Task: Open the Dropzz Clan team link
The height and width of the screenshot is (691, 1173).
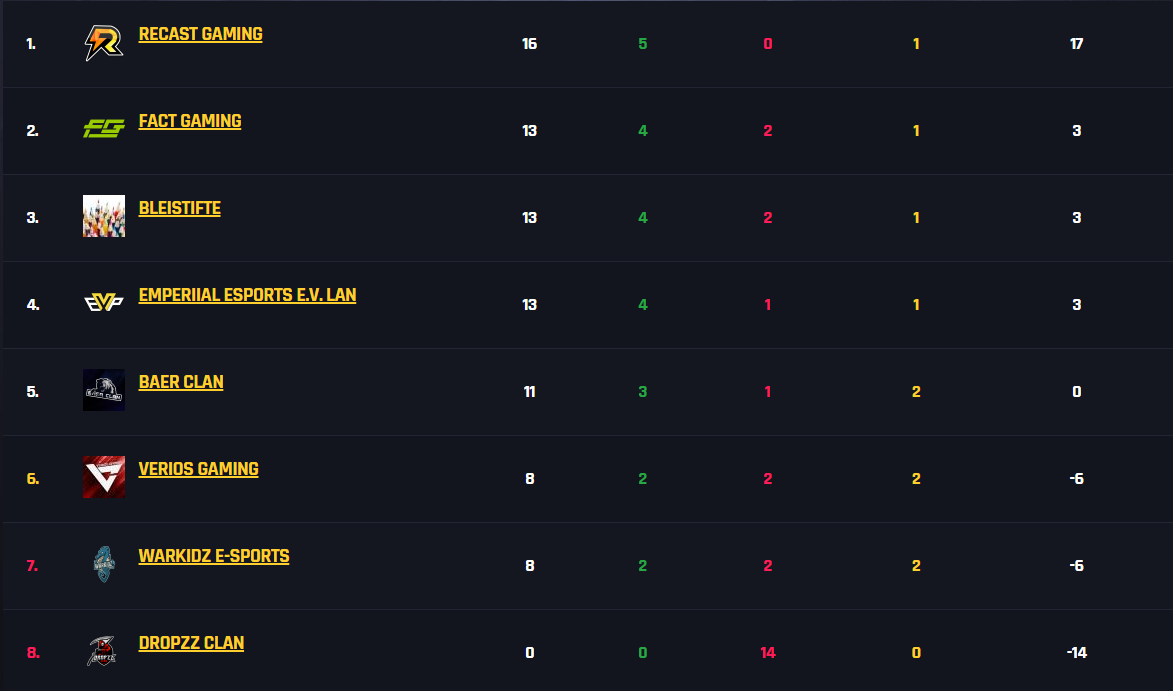Action: (x=192, y=642)
